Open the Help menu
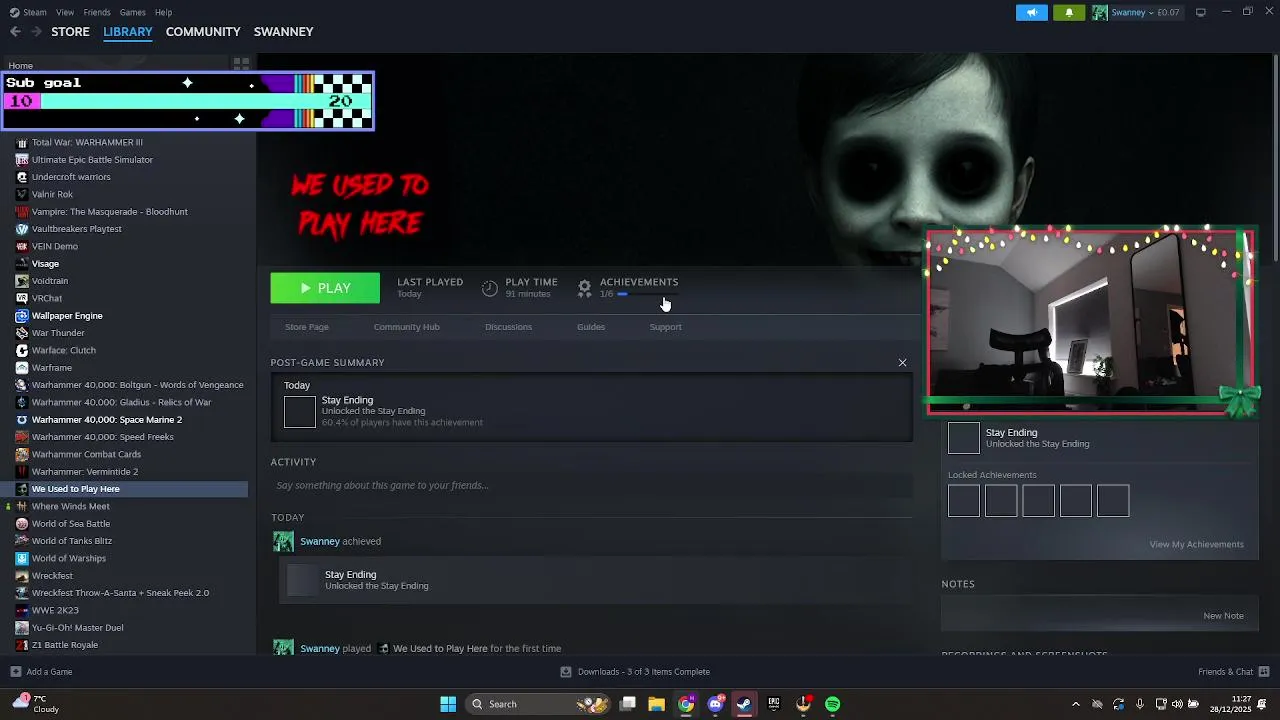The image size is (1280, 720). tap(163, 12)
